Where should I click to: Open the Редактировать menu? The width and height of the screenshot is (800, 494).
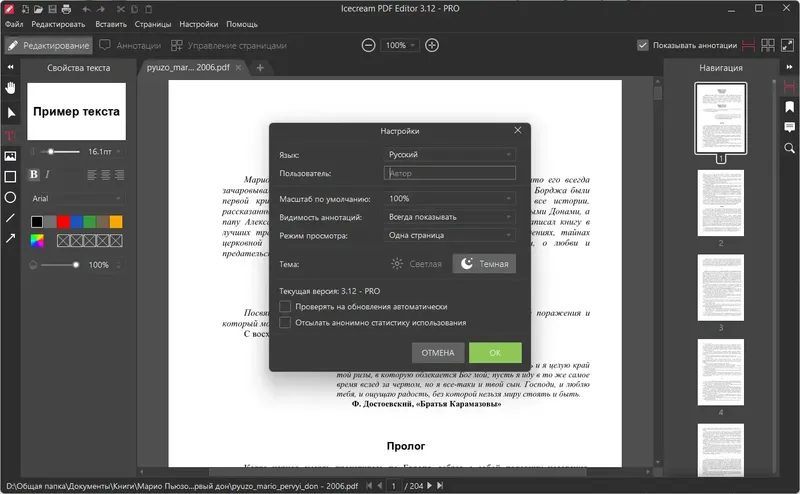point(58,24)
